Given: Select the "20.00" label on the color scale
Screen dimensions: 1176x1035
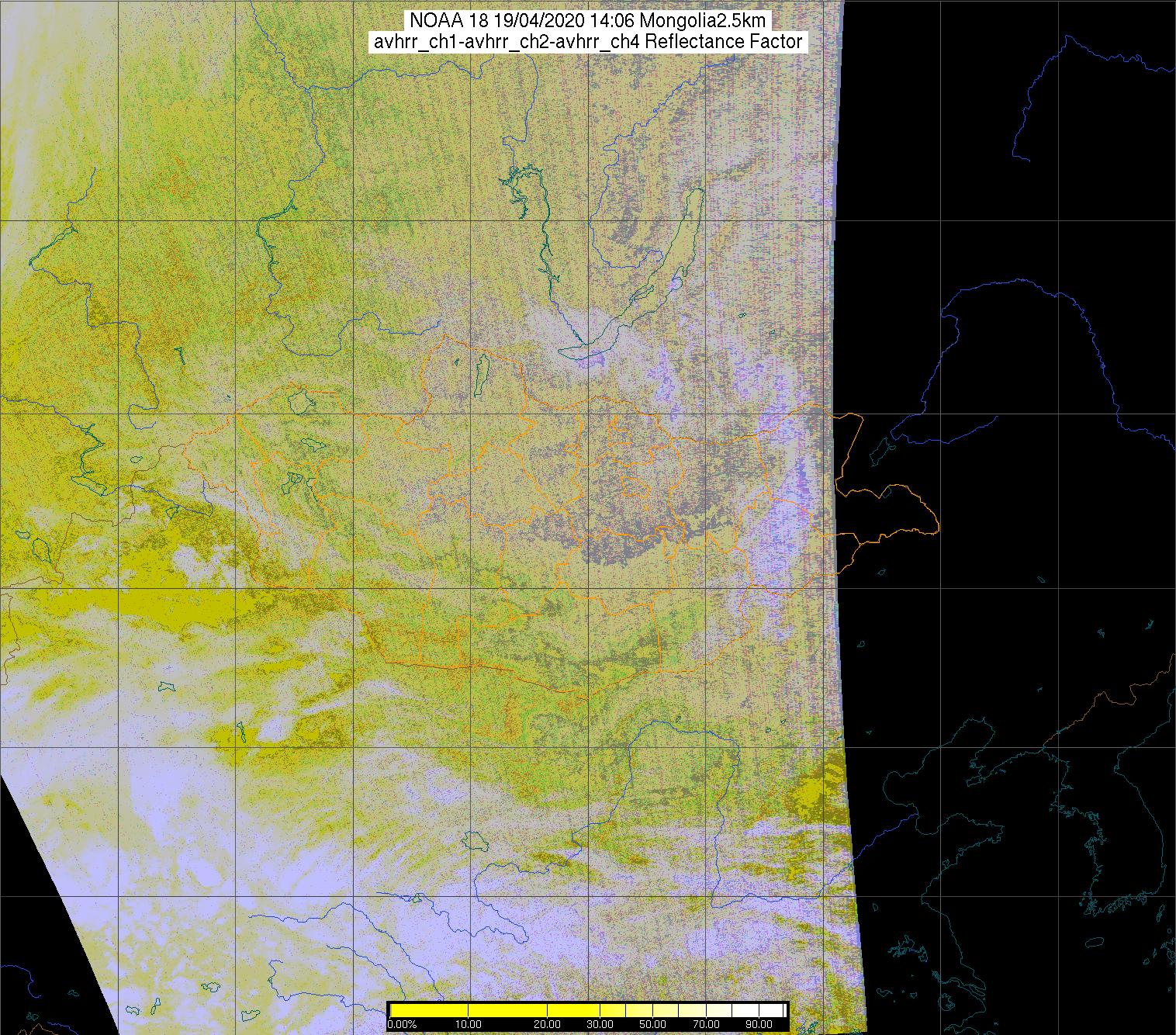Looking at the screenshot, I should pyautogui.click(x=547, y=1024).
